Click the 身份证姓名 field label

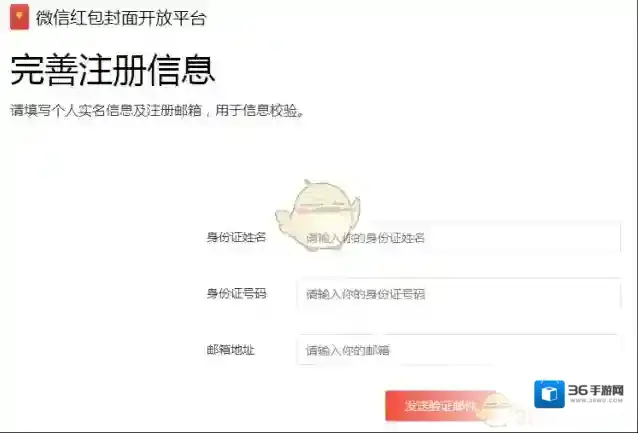[236, 237]
